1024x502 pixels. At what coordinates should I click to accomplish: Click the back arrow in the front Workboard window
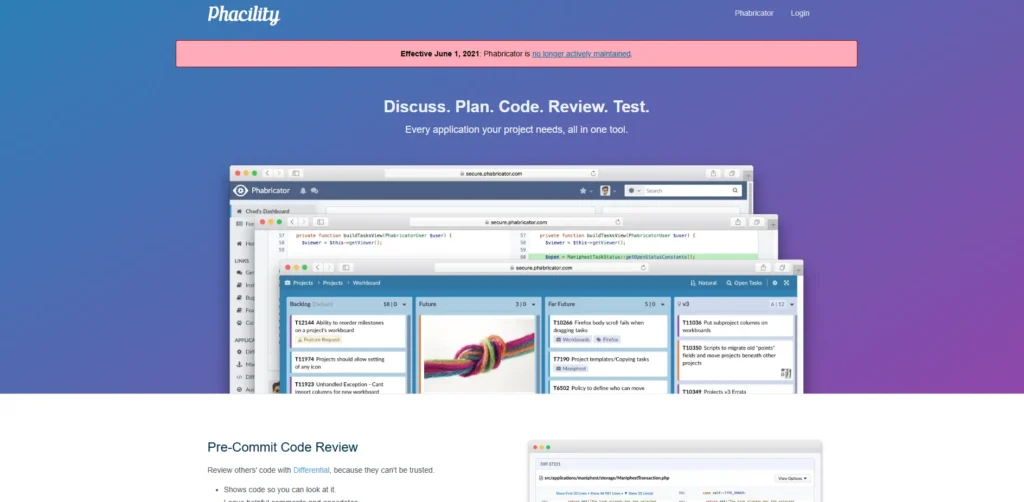tap(317, 267)
